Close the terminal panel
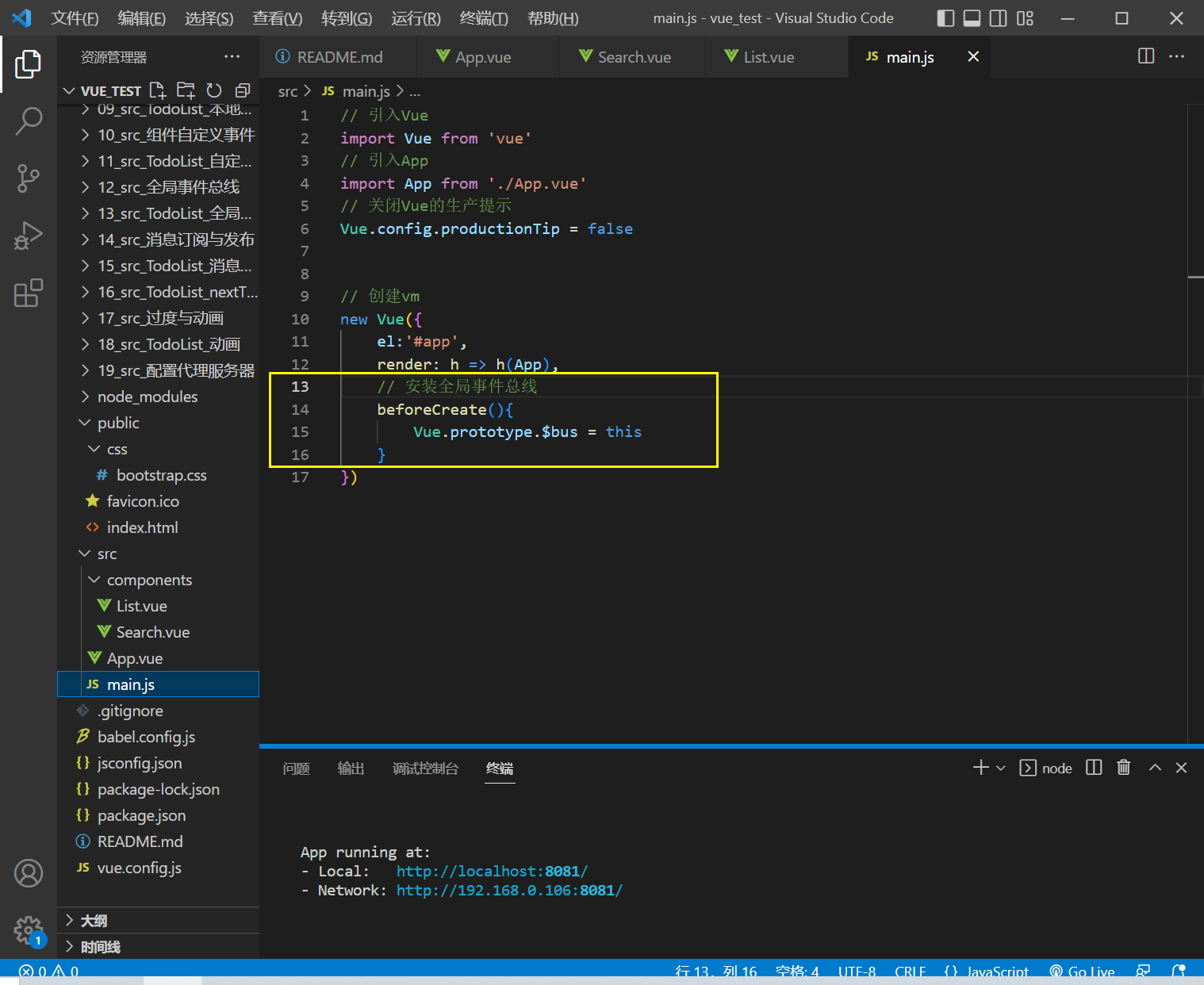This screenshot has height=985, width=1204. 1181,768
